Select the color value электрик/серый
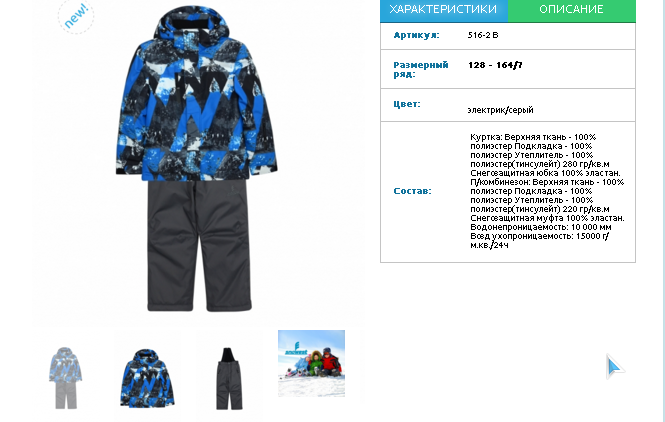Image resolution: width=665 pixels, height=422 pixels. [500, 110]
